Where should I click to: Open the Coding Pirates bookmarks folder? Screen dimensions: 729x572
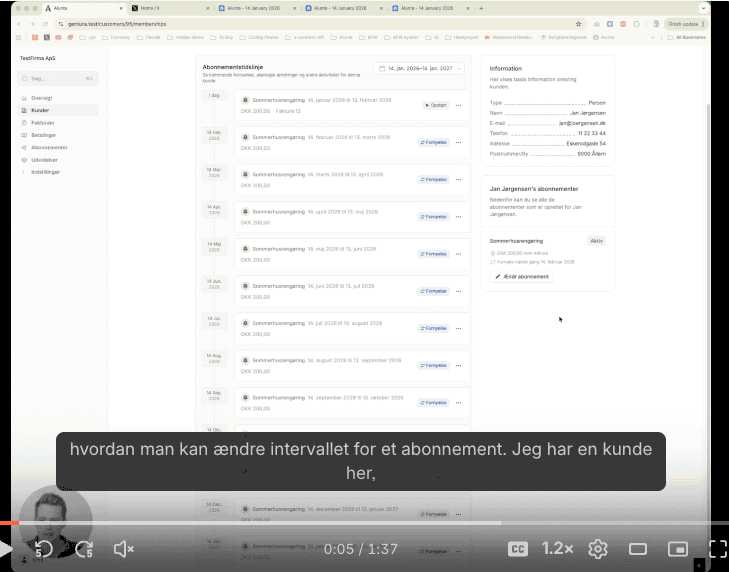click(x=259, y=37)
